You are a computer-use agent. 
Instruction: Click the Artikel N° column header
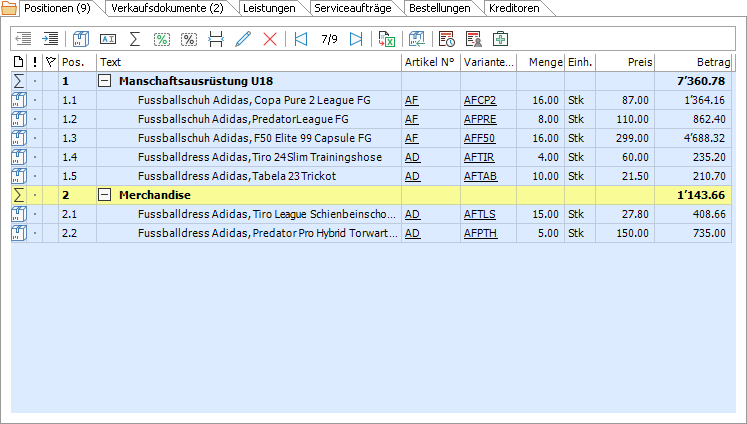tap(431, 62)
